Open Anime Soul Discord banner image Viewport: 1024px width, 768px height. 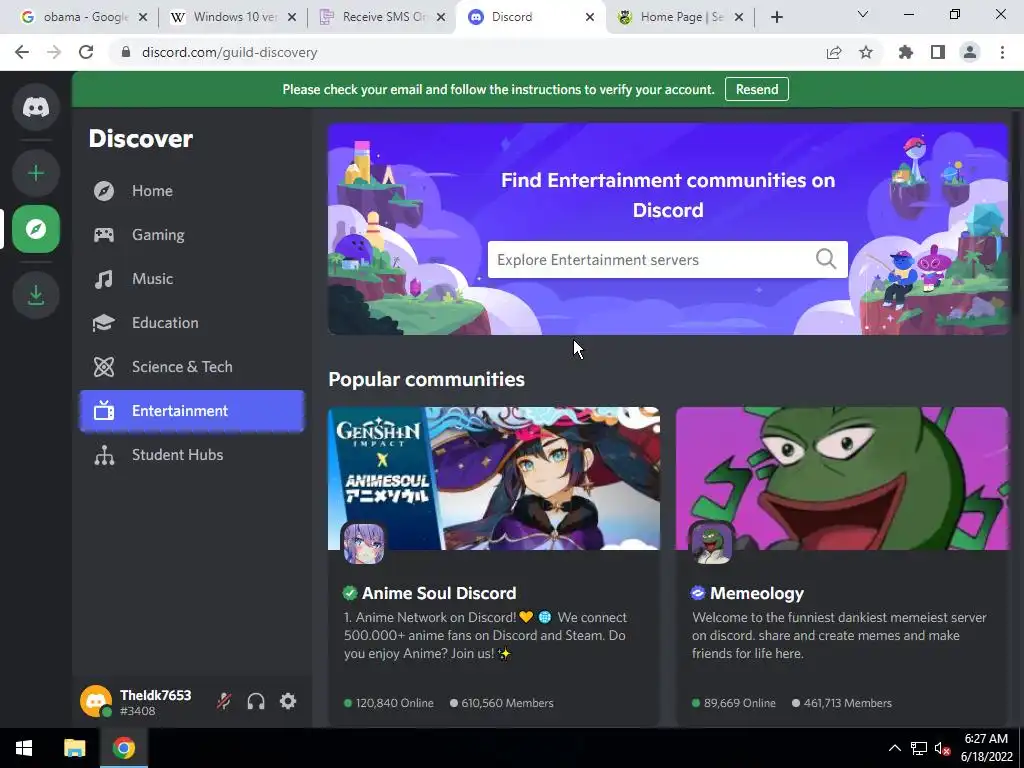(494, 478)
